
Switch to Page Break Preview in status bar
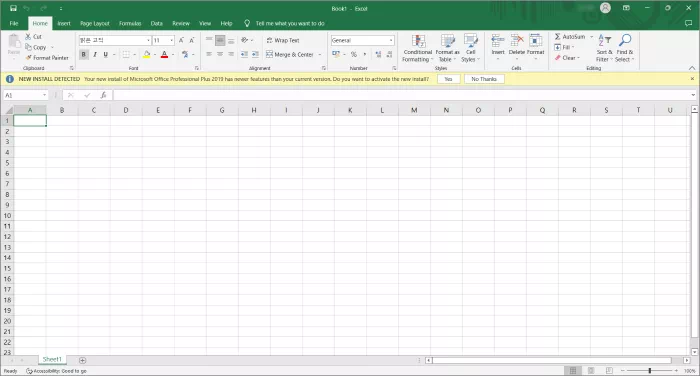point(609,371)
